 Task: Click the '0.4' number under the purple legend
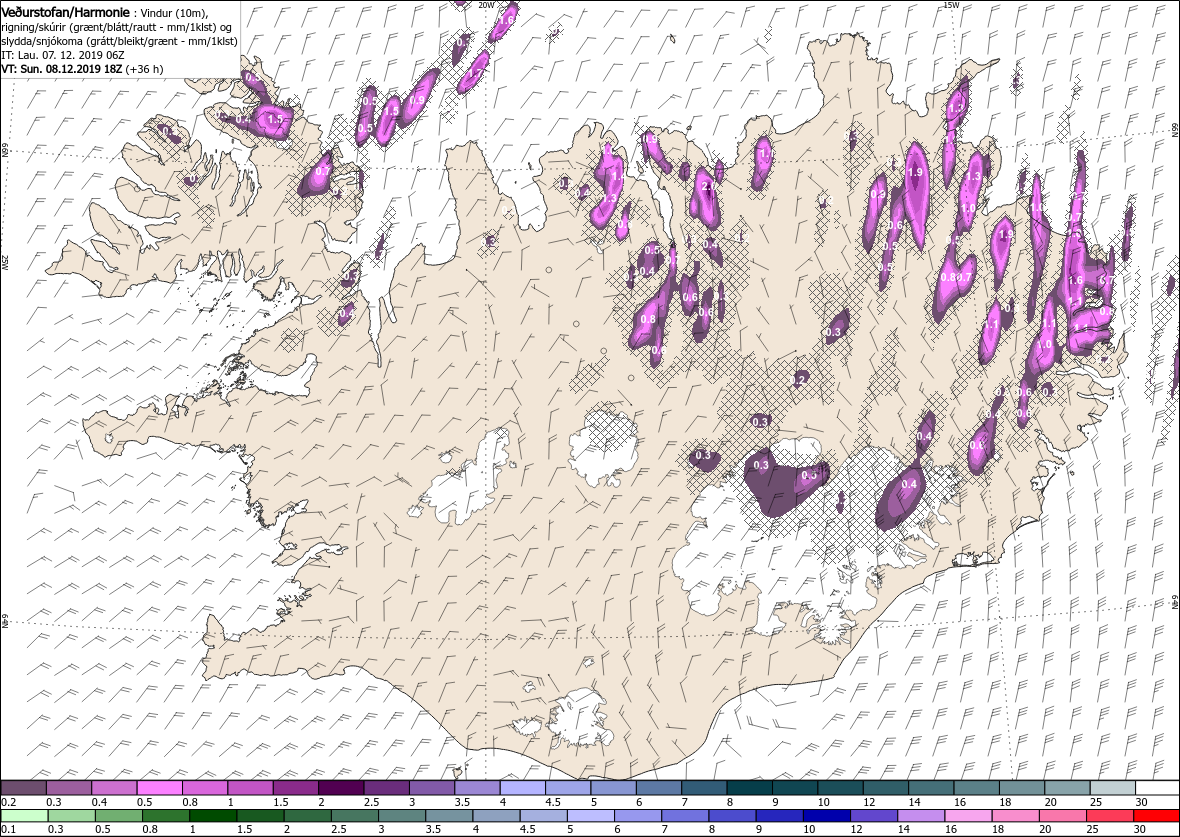click(x=99, y=802)
